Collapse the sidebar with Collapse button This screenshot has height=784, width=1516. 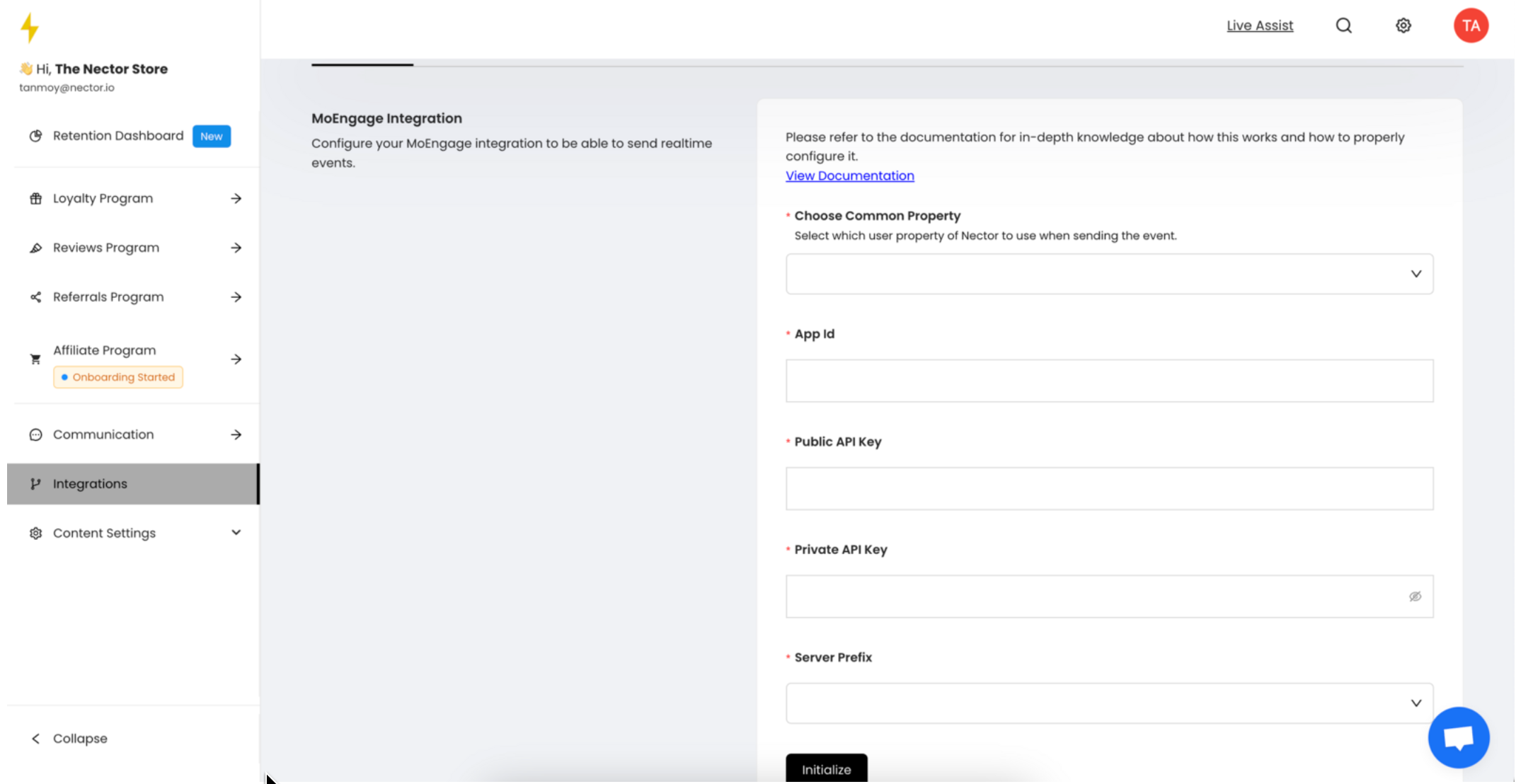point(69,739)
